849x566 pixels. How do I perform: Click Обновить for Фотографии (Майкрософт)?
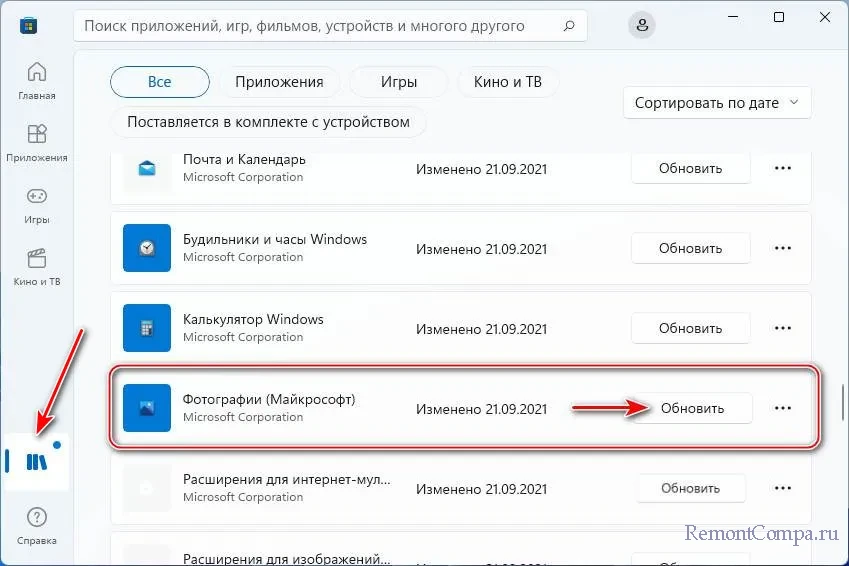click(691, 408)
